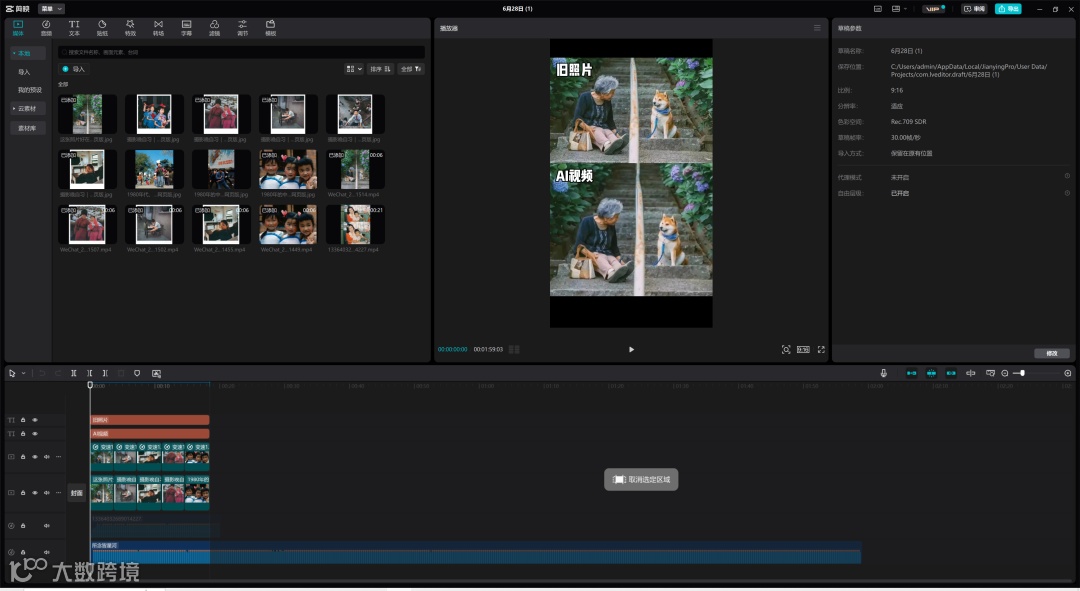Open the 特效 effects tab
Image resolution: width=1080 pixels, height=591 pixels.
(x=130, y=28)
